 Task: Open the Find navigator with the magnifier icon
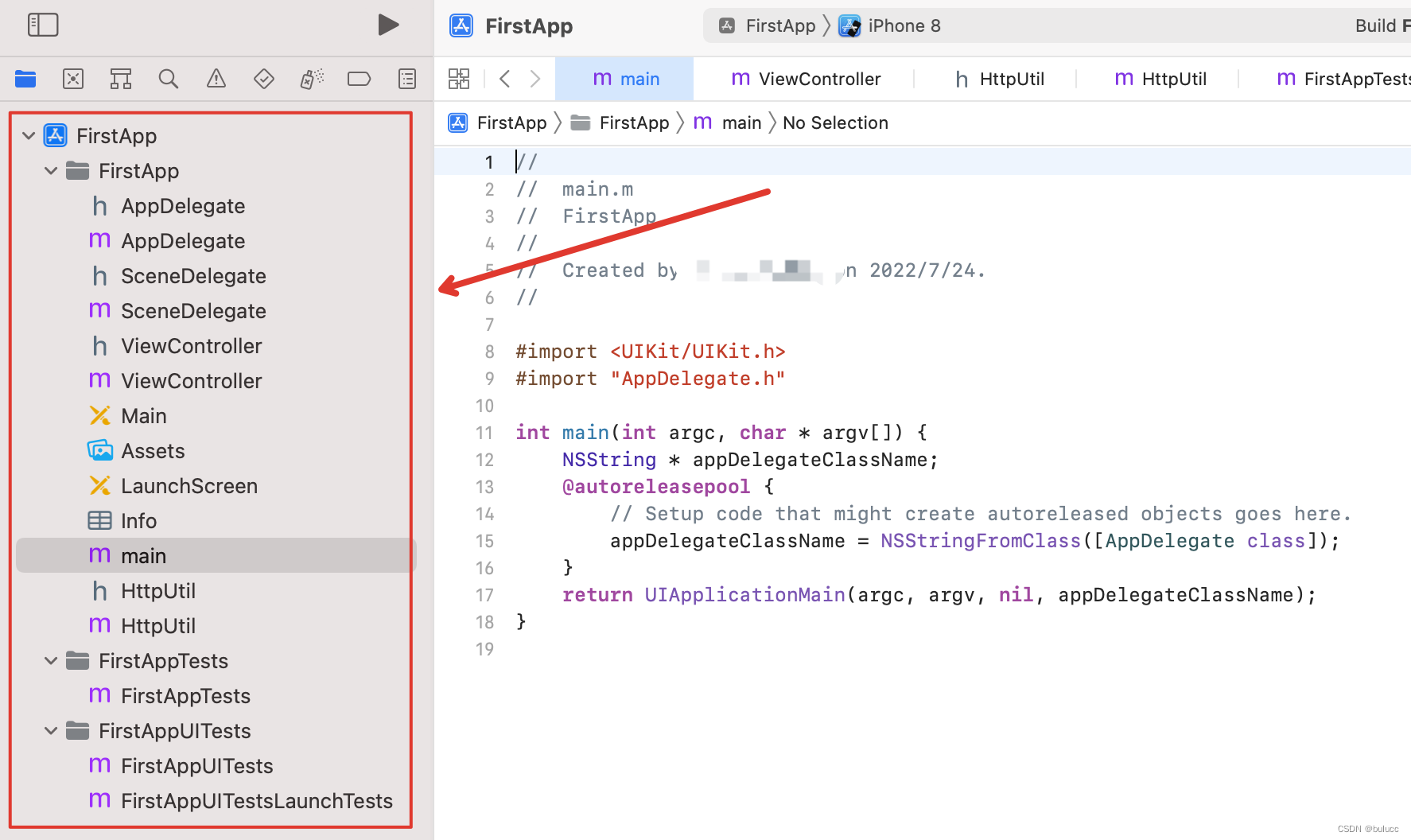point(169,79)
